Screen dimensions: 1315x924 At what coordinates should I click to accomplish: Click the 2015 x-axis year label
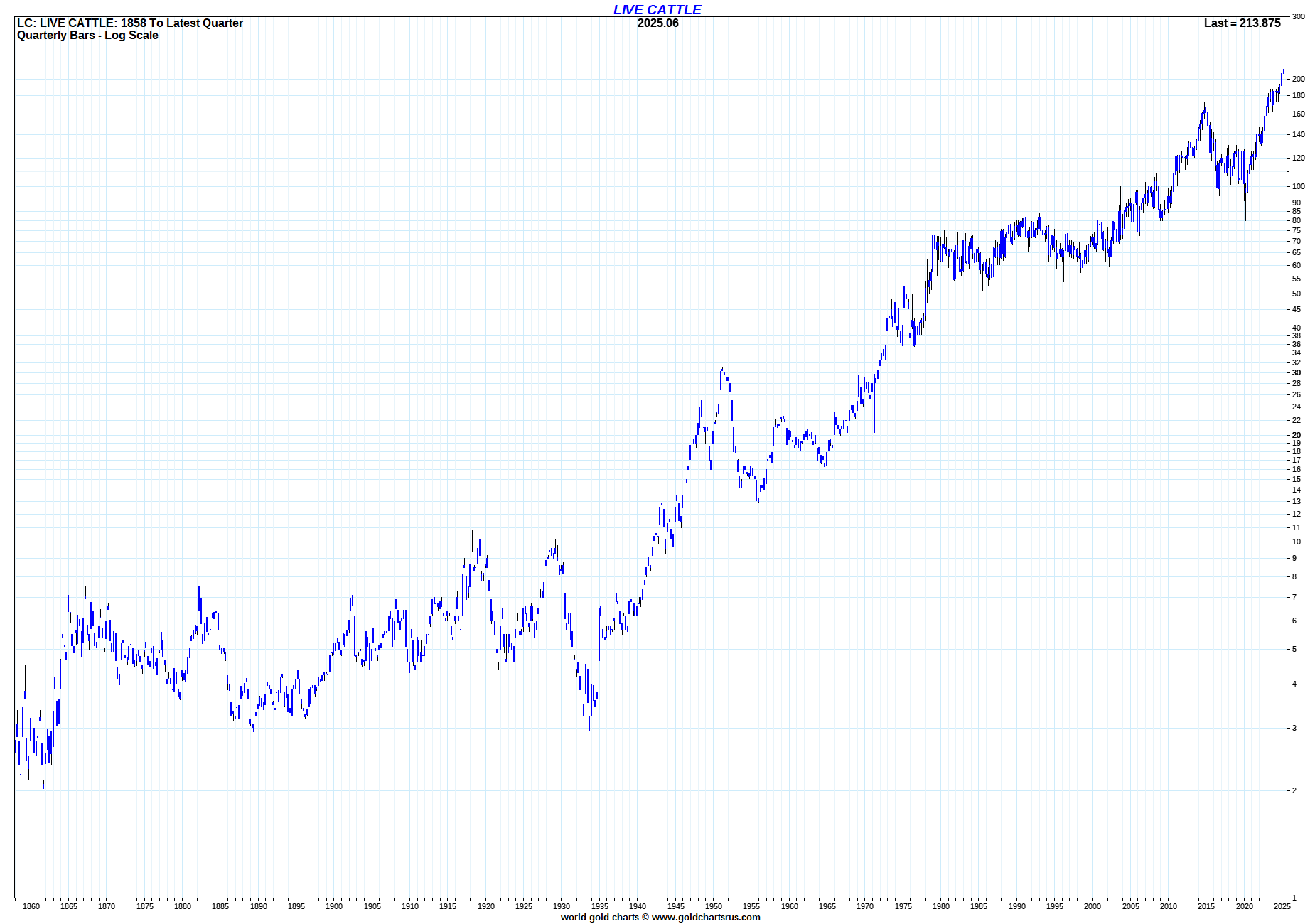[x=1206, y=906]
